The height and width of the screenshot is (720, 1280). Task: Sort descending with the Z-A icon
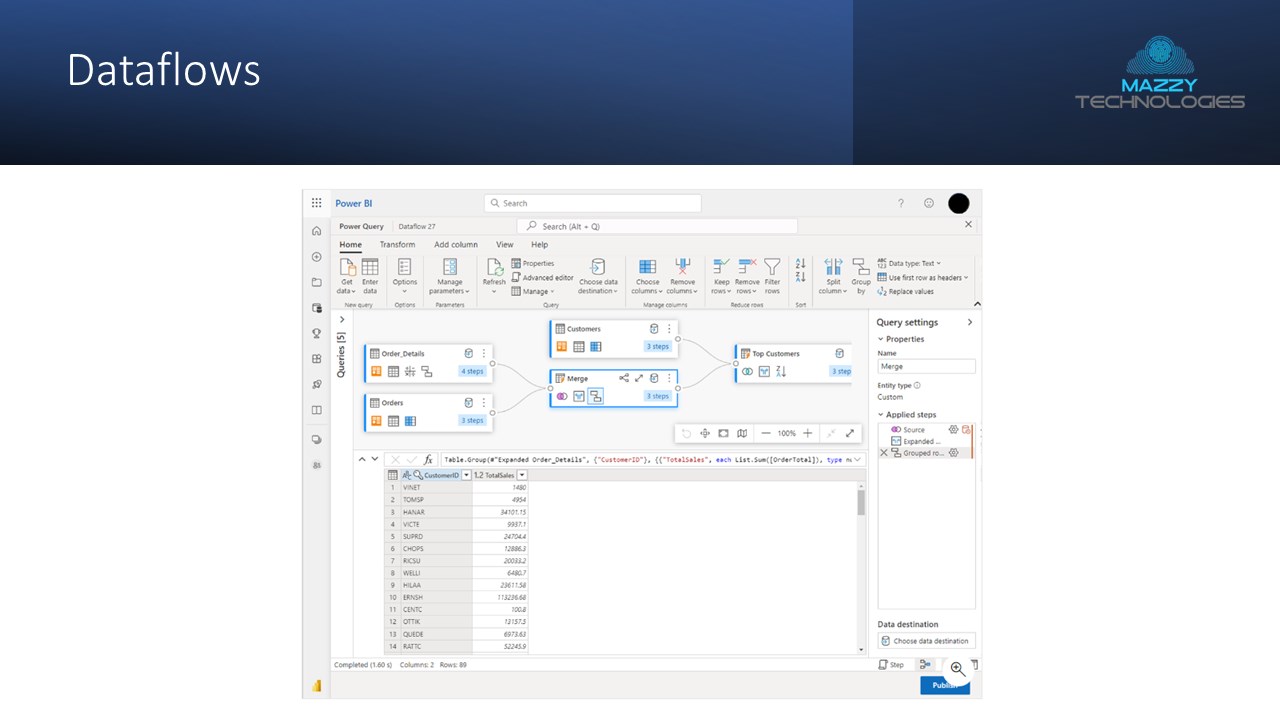click(x=800, y=277)
